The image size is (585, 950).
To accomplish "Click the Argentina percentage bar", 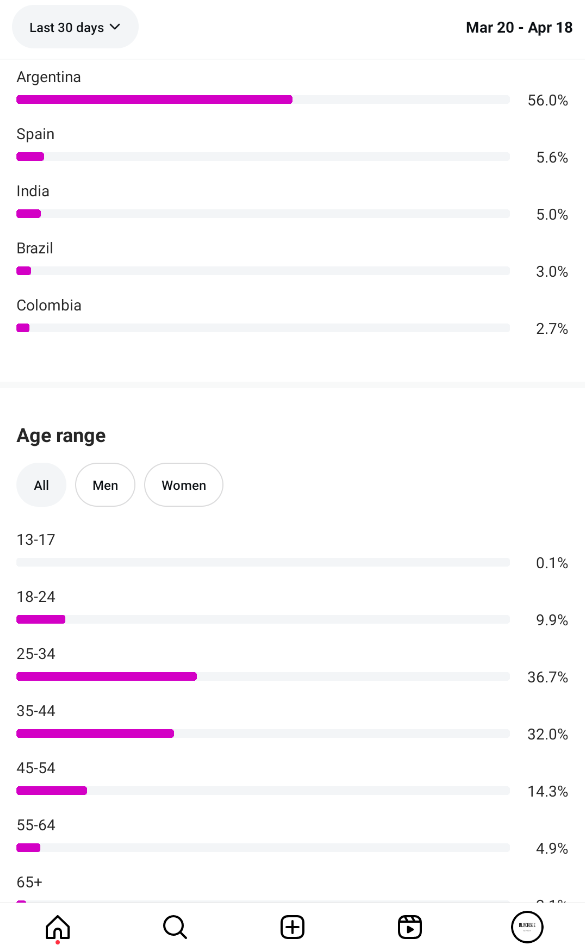I will click(x=263, y=99).
